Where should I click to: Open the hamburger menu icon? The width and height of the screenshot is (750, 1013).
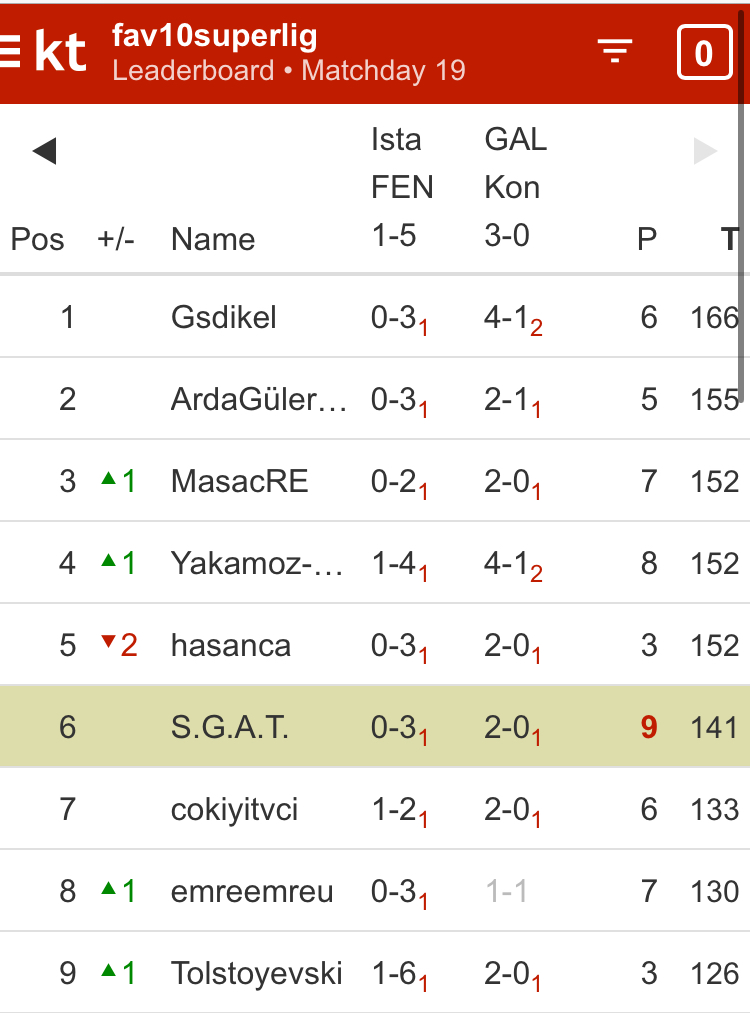coord(10,51)
